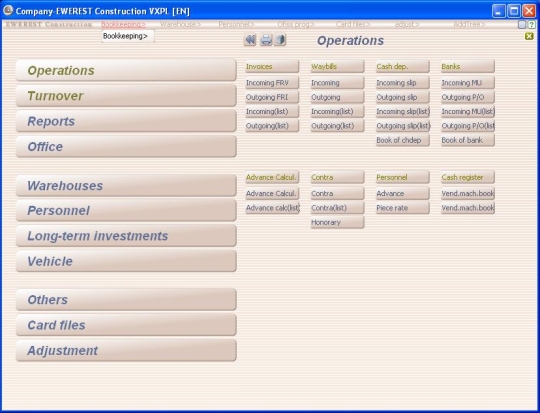Click the printer icon
The image size is (540, 413).
click(266, 40)
